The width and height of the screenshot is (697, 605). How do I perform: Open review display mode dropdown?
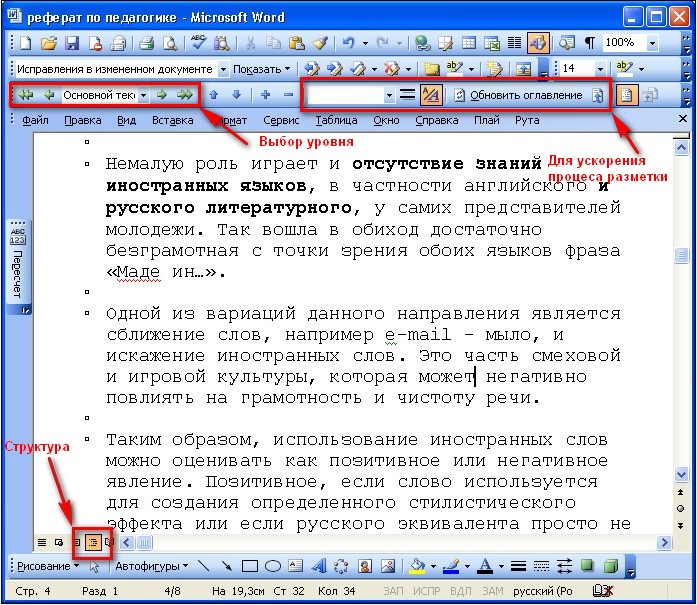pyautogui.click(x=224, y=69)
